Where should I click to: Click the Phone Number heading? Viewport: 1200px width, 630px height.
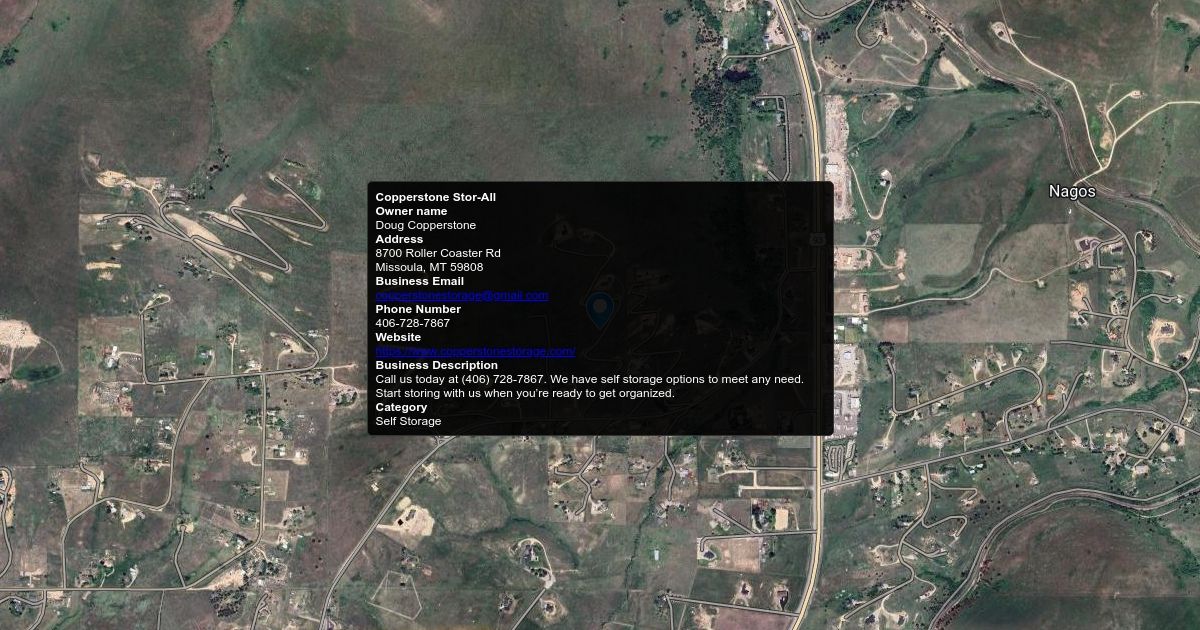coord(418,309)
